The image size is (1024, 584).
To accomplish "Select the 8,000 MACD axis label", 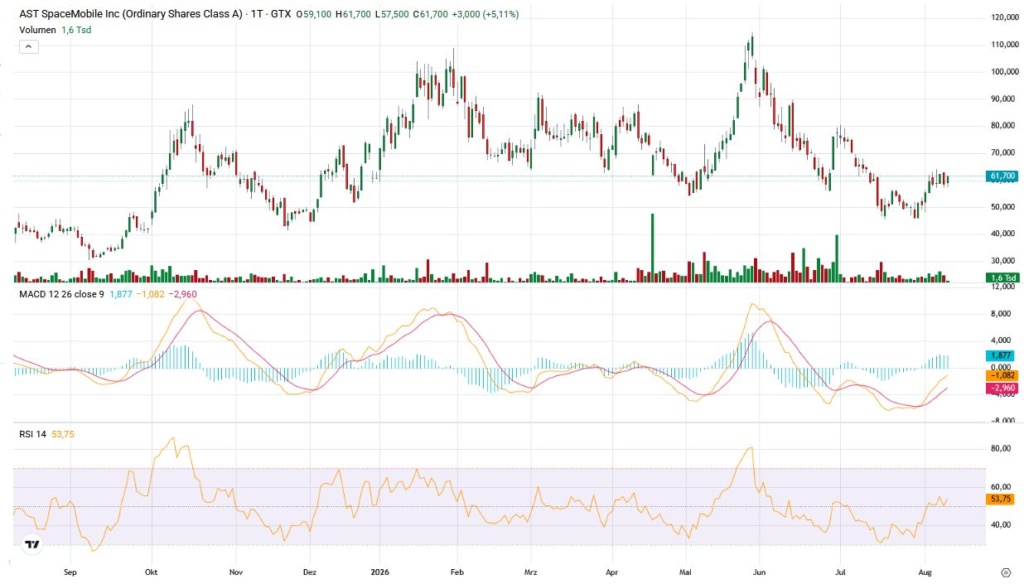I will tap(1001, 314).
